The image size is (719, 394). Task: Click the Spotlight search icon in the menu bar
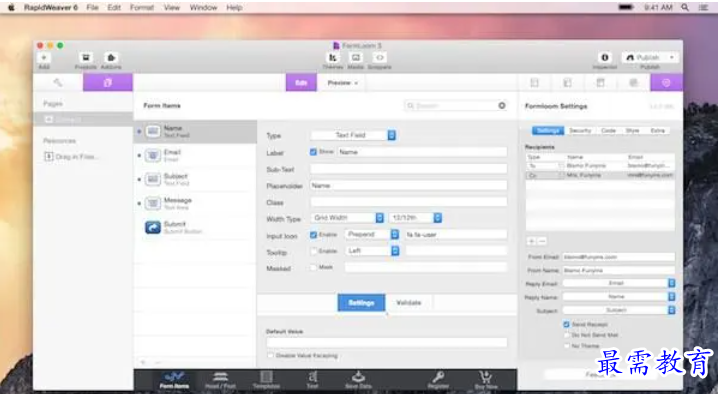(685, 7)
